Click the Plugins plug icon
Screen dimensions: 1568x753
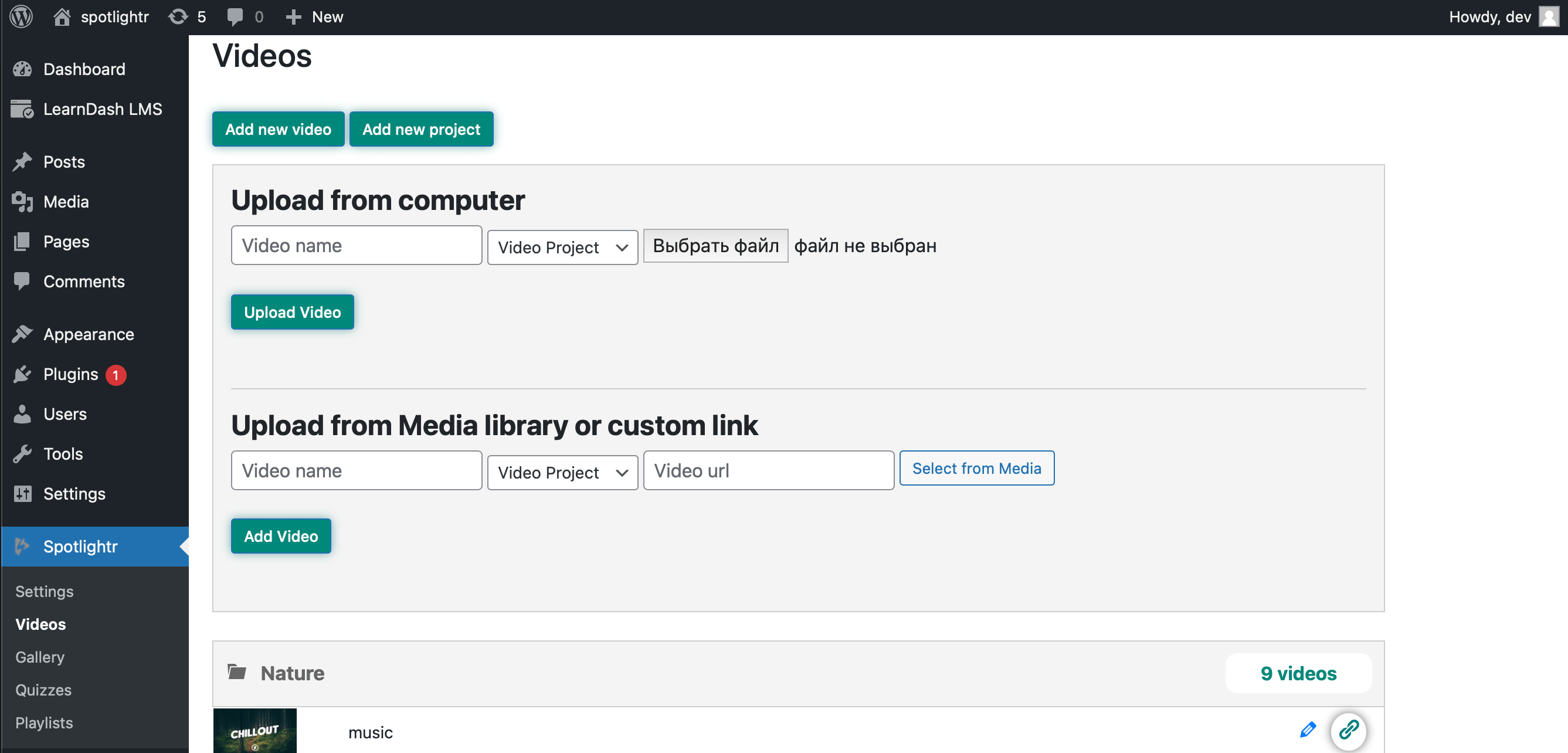click(x=22, y=374)
